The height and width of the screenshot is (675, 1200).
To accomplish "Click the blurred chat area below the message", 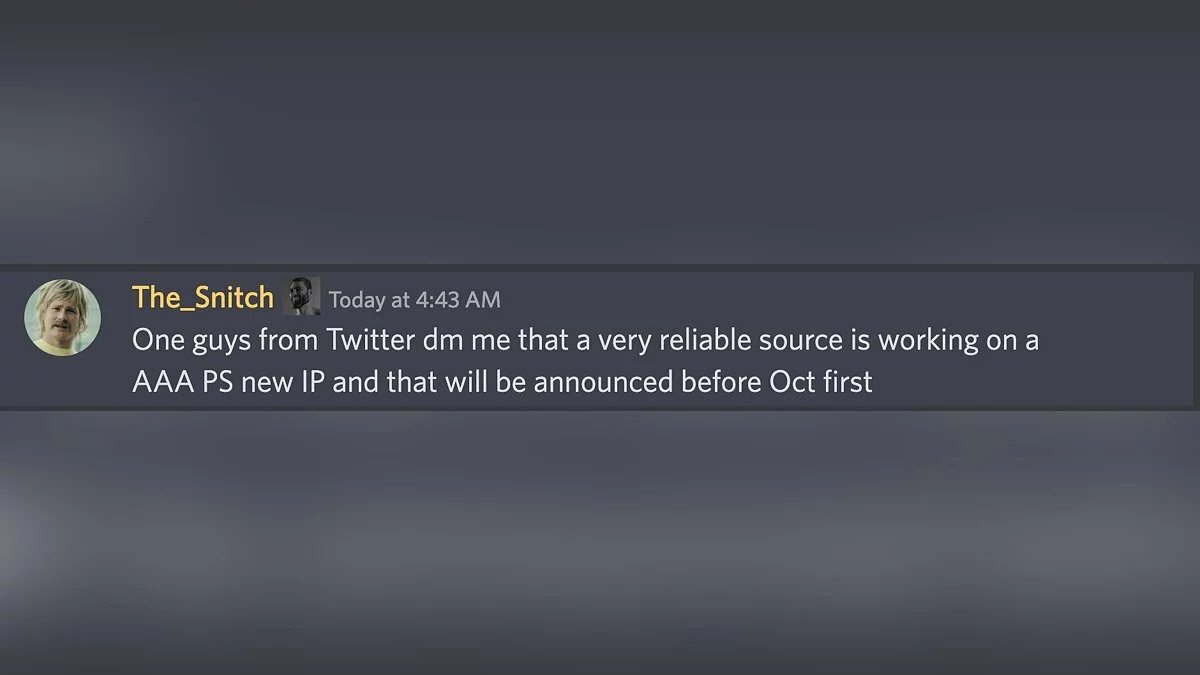I will (600, 540).
